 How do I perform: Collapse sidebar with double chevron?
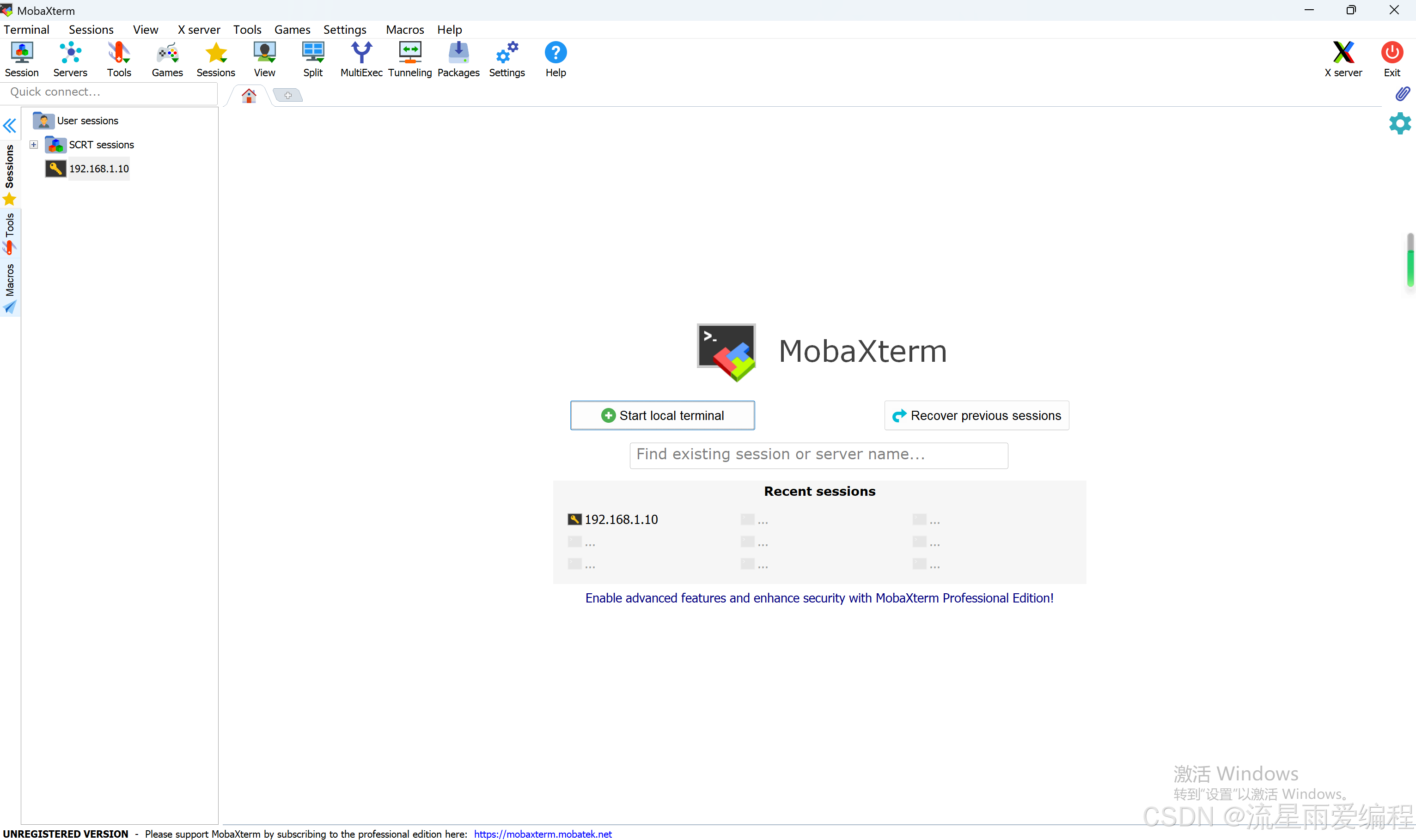10,126
